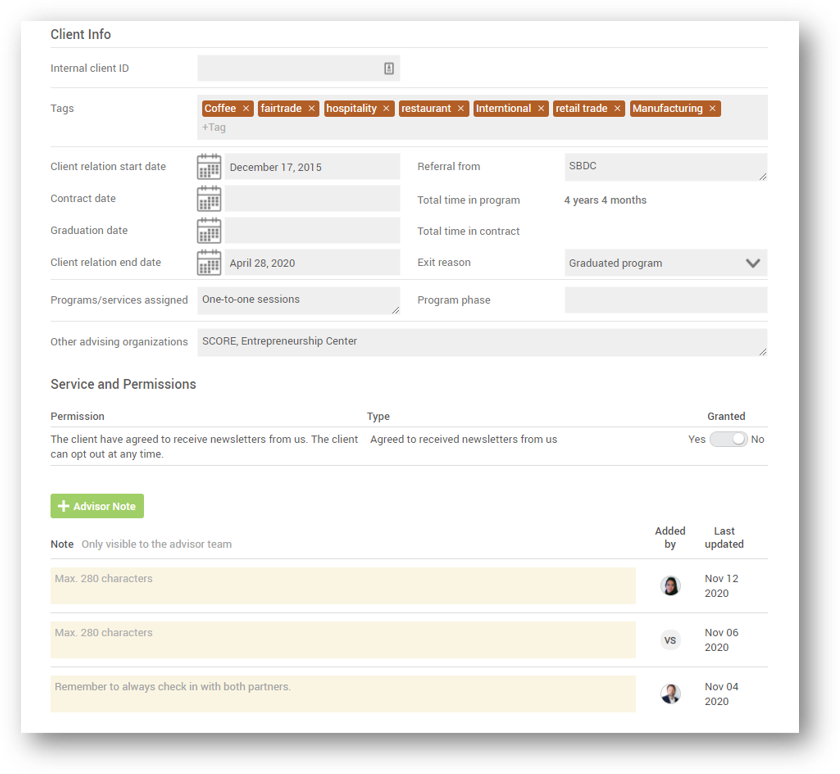Screen dimensions: 840x774
Task: Click the Nov 04 2020 date
Action: coord(721,694)
